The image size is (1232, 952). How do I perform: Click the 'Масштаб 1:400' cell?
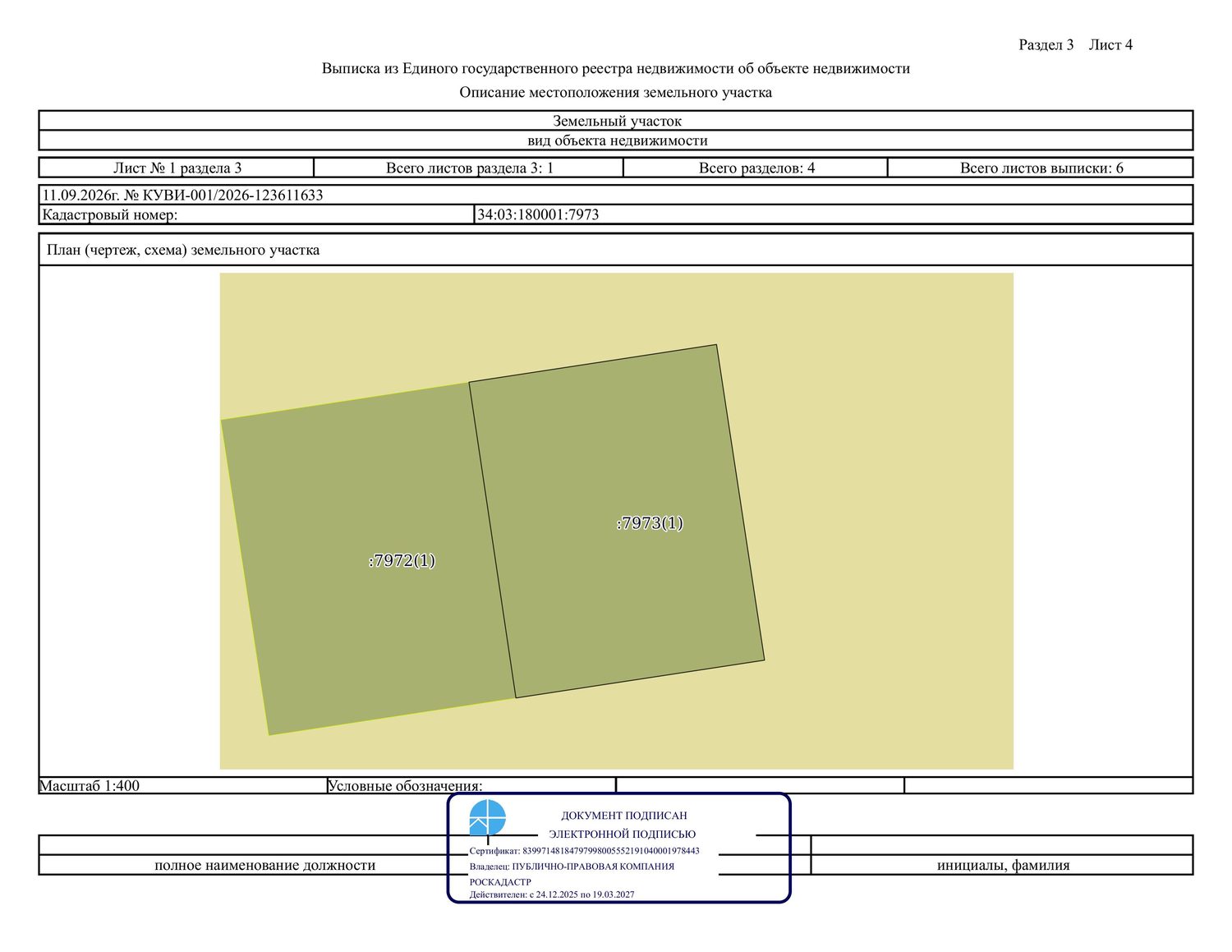182,785
